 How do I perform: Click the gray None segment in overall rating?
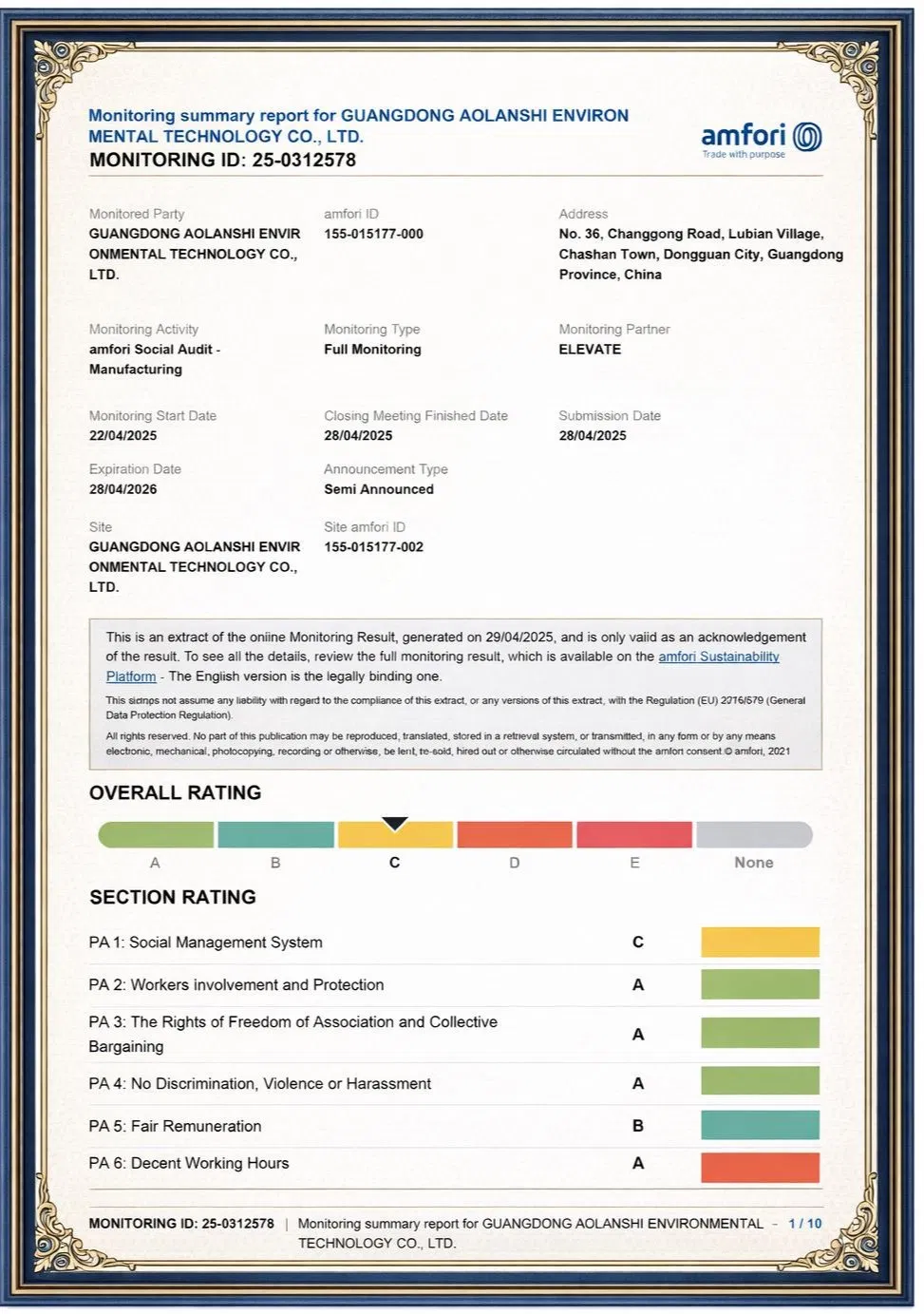pos(754,835)
